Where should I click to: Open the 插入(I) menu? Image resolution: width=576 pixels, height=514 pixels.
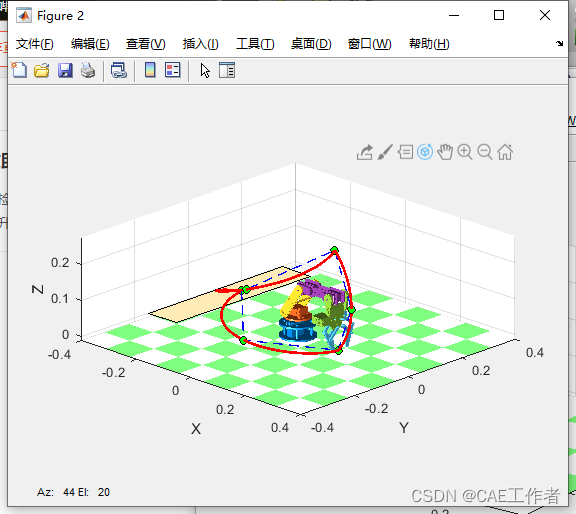coord(201,44)
